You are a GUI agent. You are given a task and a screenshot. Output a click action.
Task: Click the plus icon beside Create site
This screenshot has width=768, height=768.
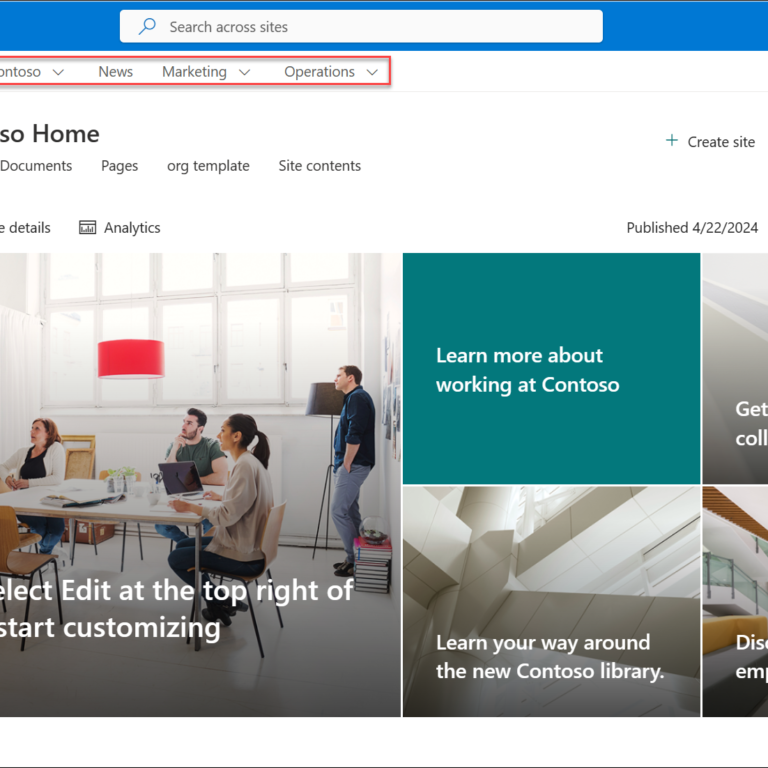point(672,141)
